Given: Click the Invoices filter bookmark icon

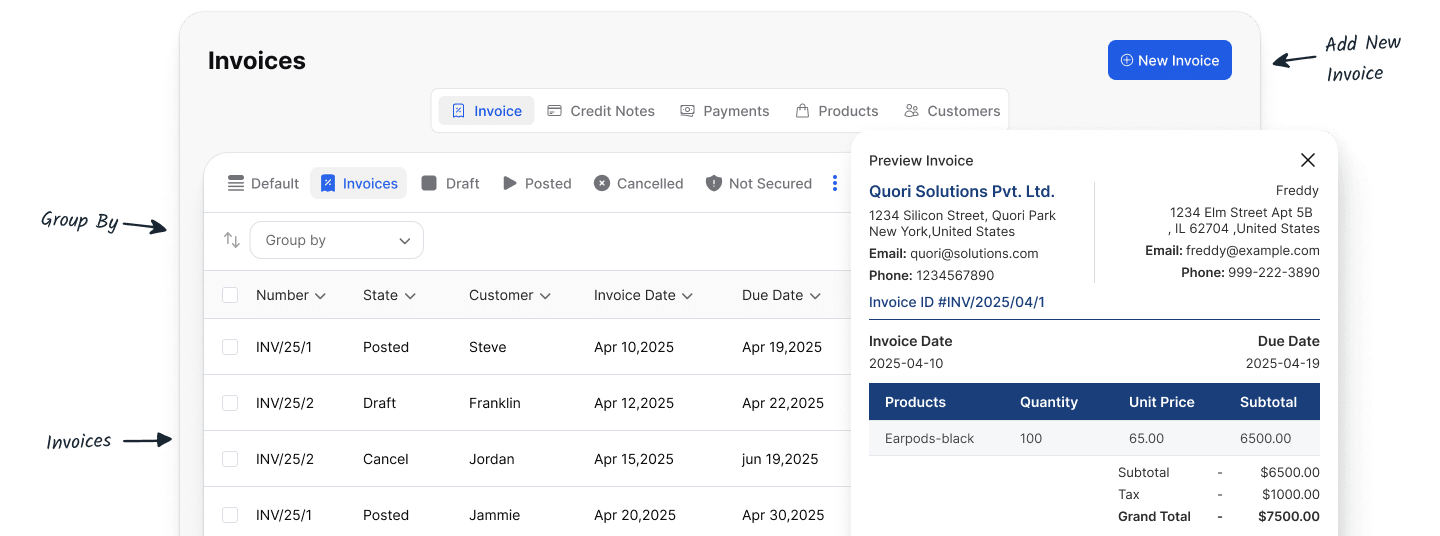Looking at the screenshot, I should coord(327,183).
